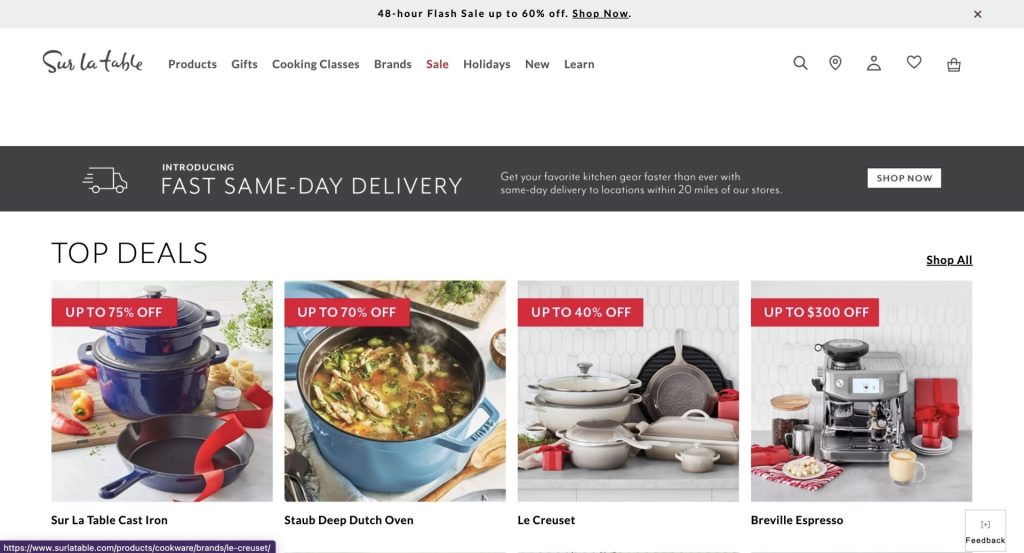The width and height of the screenshot is (1024, 553).
Task: Open the Brands menu
Action: [x=392, y=64]
